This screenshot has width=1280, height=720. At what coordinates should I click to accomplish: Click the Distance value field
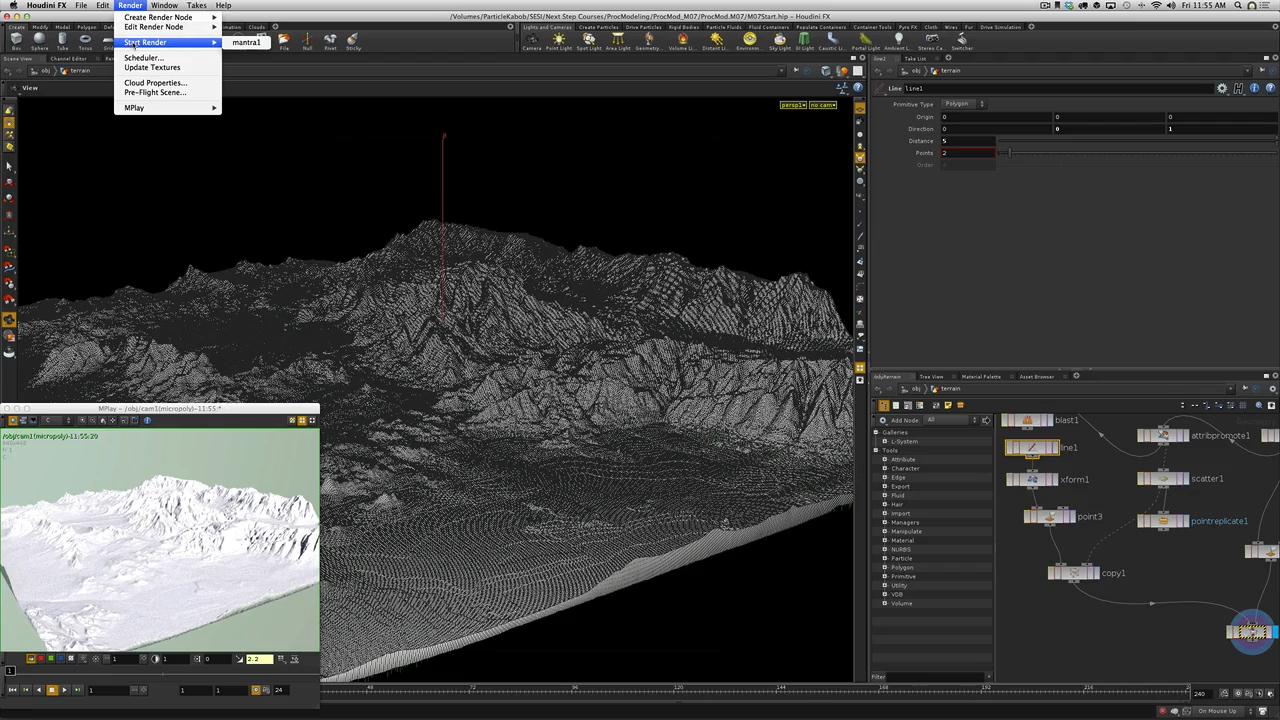pyautogui.click(x=968, y=141)
